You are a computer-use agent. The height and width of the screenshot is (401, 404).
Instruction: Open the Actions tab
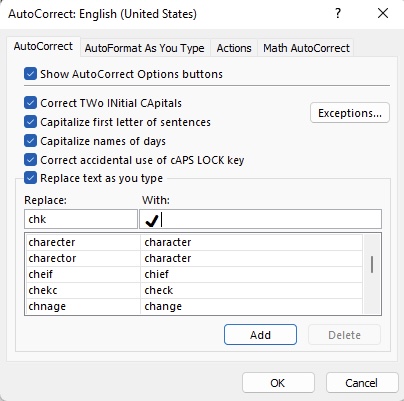coord(234,48)
